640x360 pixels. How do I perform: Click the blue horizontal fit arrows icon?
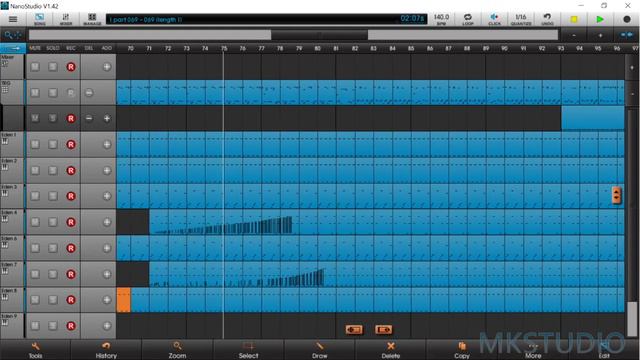(627, 35)
